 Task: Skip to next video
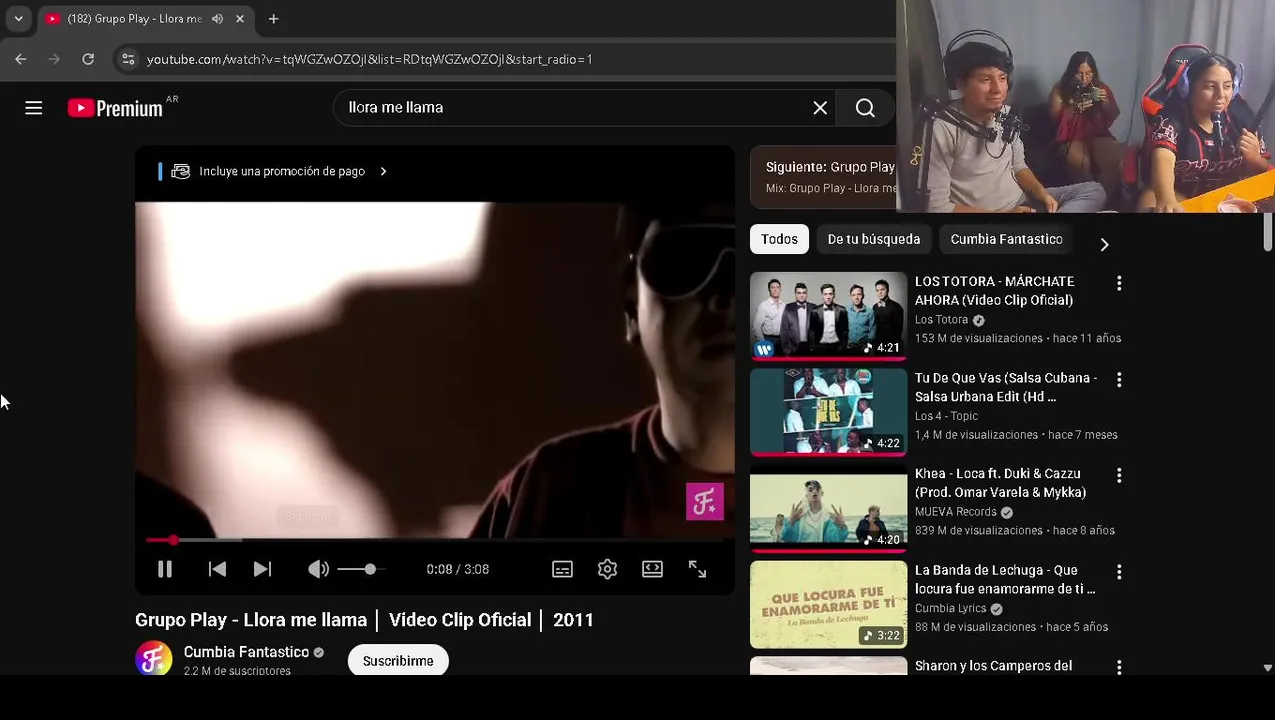click(x=262, y=569)
